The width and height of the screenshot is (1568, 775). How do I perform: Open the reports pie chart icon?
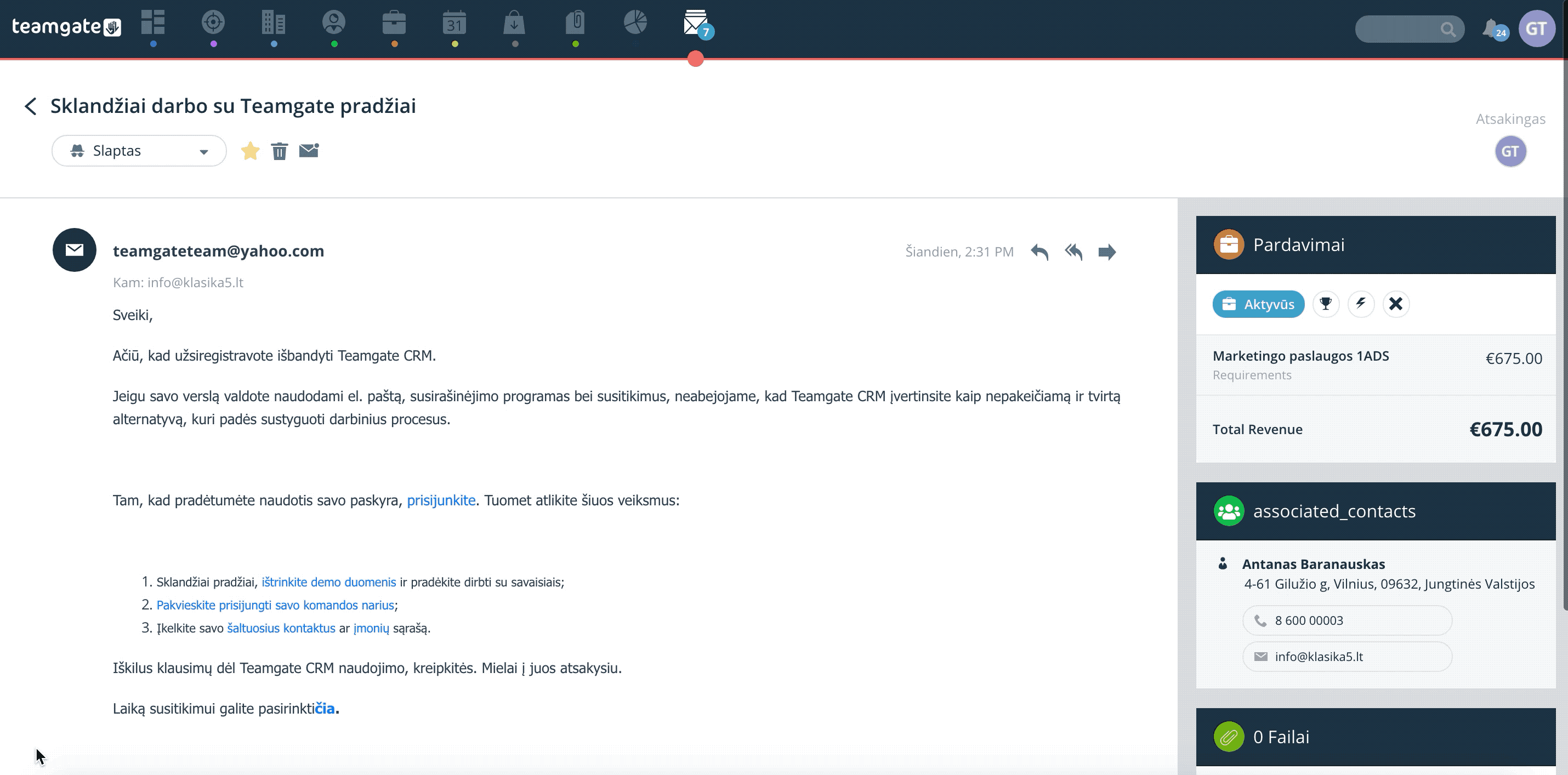tap(635, 22)
